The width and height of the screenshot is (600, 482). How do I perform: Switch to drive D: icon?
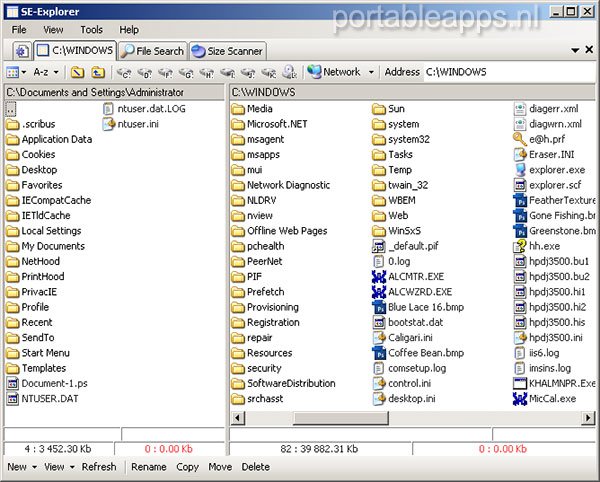click(144, 72)
